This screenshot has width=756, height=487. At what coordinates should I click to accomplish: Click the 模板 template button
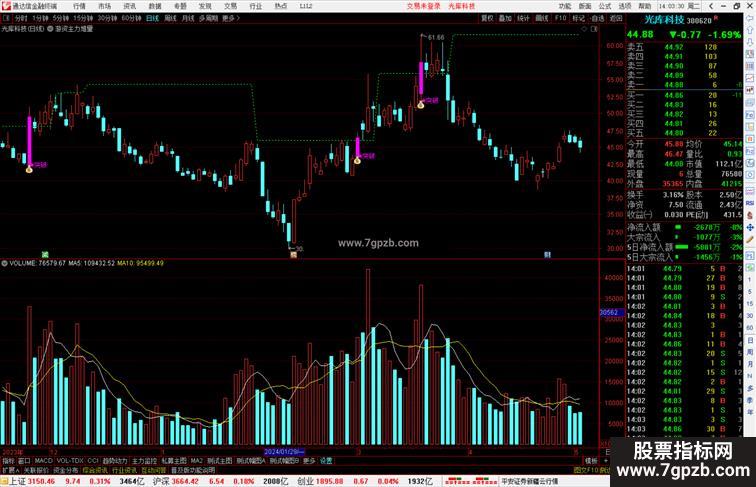[x=591, y=461]
